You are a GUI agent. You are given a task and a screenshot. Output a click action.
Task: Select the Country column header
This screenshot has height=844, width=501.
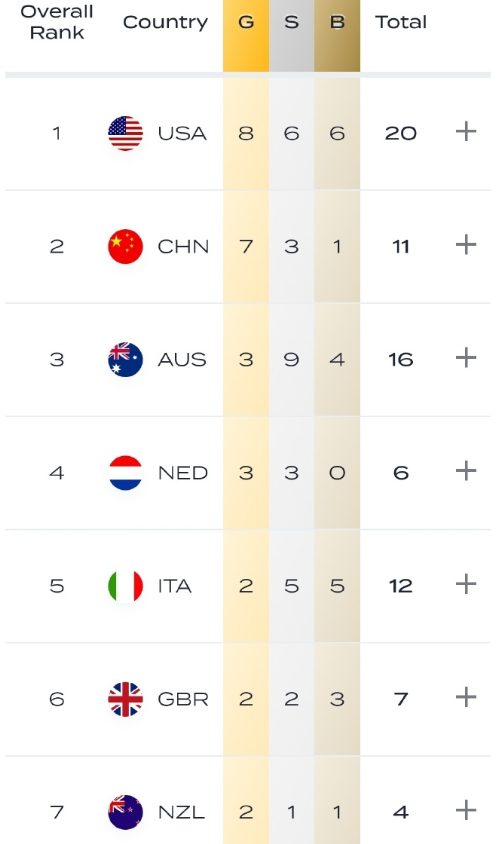[165, 23]
